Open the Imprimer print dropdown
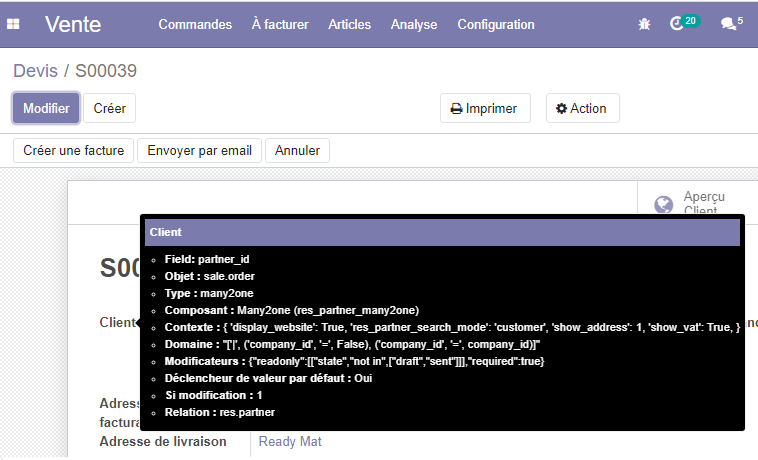This screenshot has height=460, width=758. pos(484,108)
